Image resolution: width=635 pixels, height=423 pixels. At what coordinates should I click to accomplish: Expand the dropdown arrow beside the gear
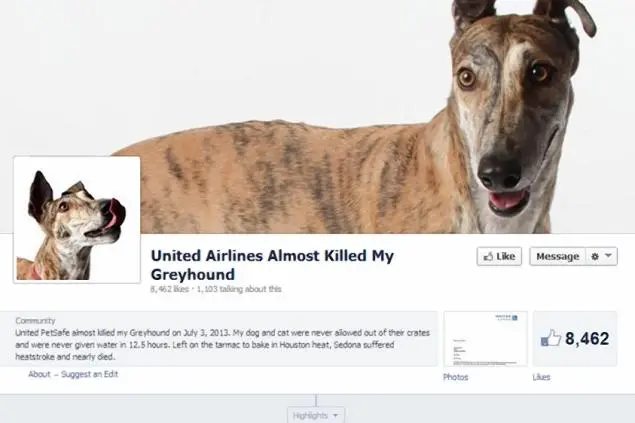pyautogui.click(x=608, y=256)
